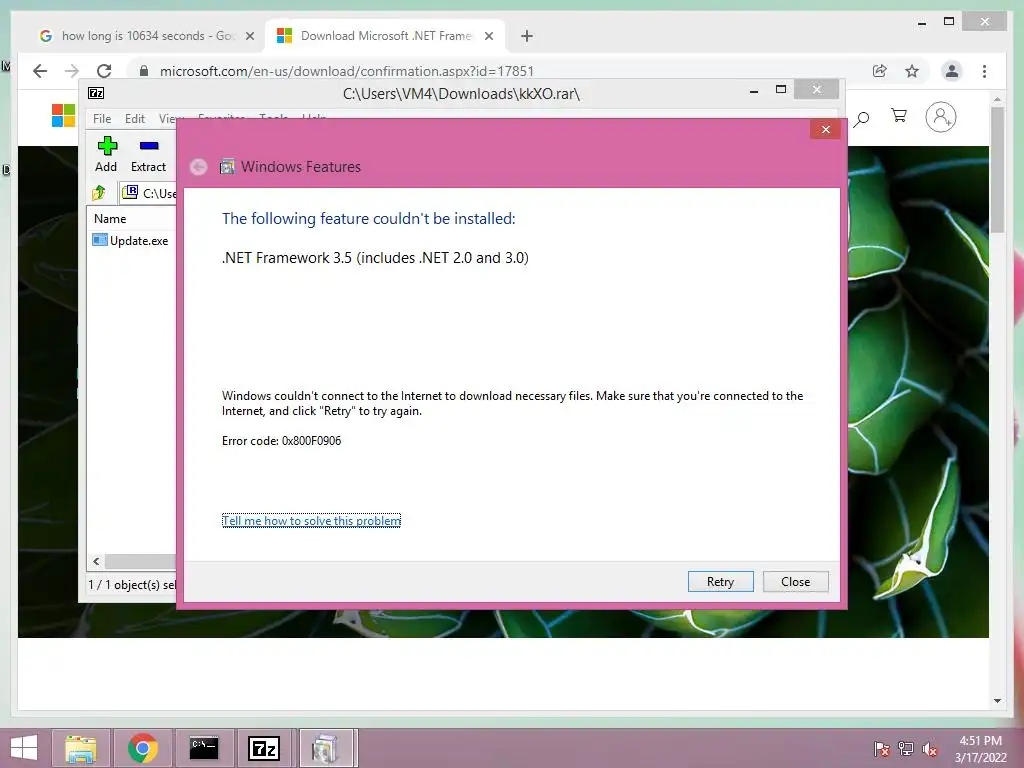Click the scroll down arrow of Chrome page
This screenshot has width=1024, height=768.
(x=997, y=701)
